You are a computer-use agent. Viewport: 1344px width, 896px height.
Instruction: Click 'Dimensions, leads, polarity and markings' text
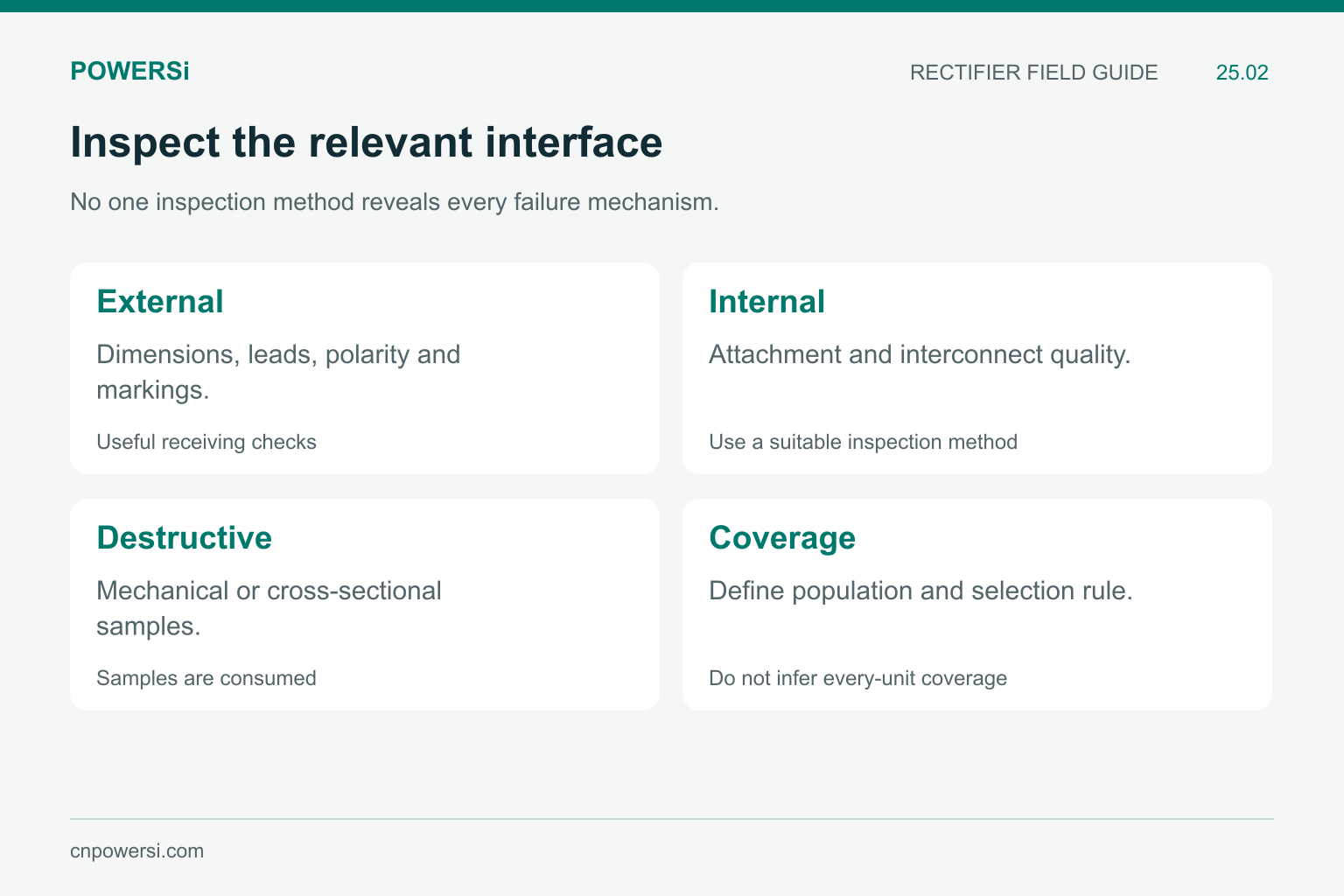278,372
